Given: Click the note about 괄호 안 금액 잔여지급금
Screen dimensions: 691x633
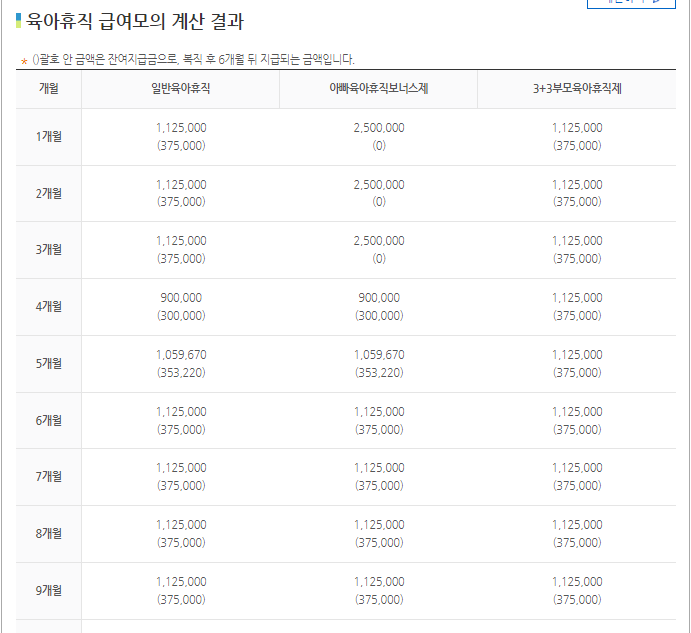Looking at the screenshot, I should 193,59.
